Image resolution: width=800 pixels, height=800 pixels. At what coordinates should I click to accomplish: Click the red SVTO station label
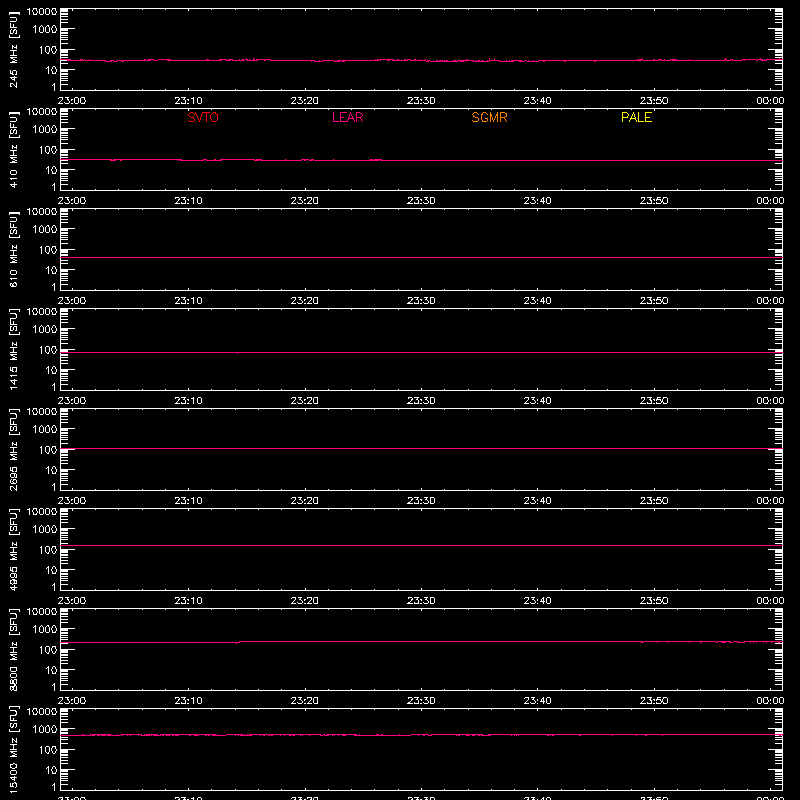click(x=203, y=117)
